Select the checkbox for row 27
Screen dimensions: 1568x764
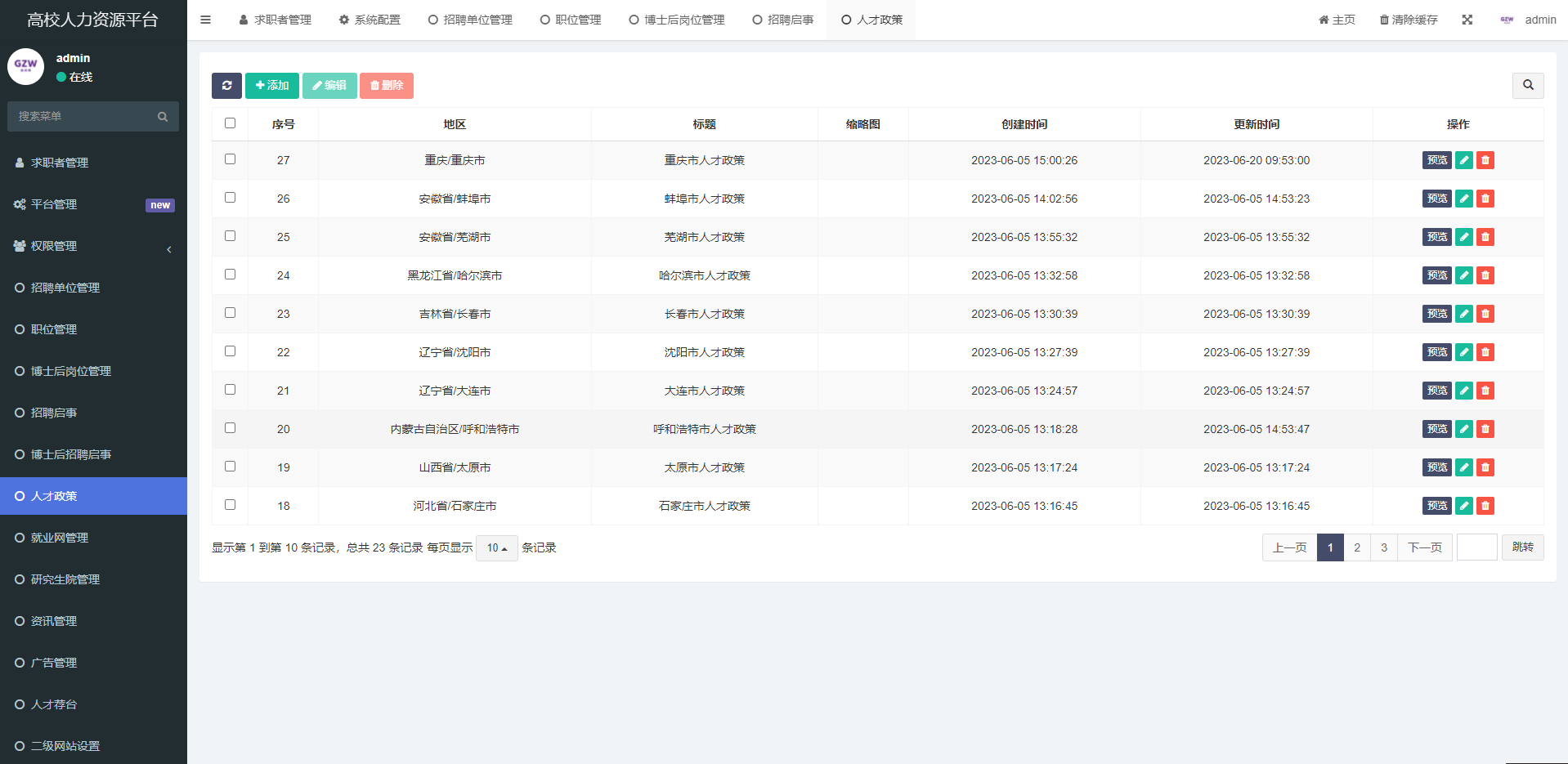click(x=230, y=159)
